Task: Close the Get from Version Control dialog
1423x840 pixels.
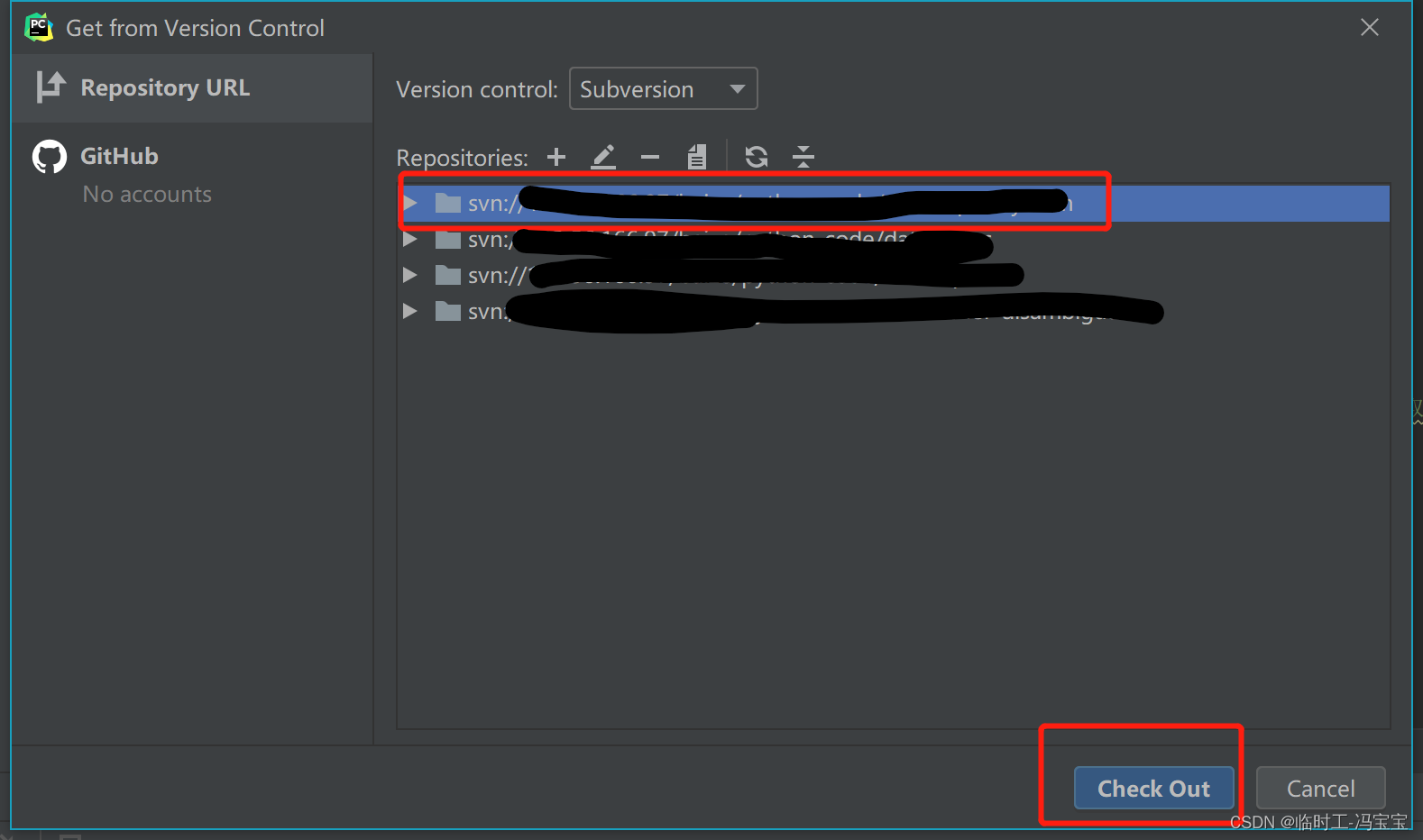Action: pos(1370,28)
